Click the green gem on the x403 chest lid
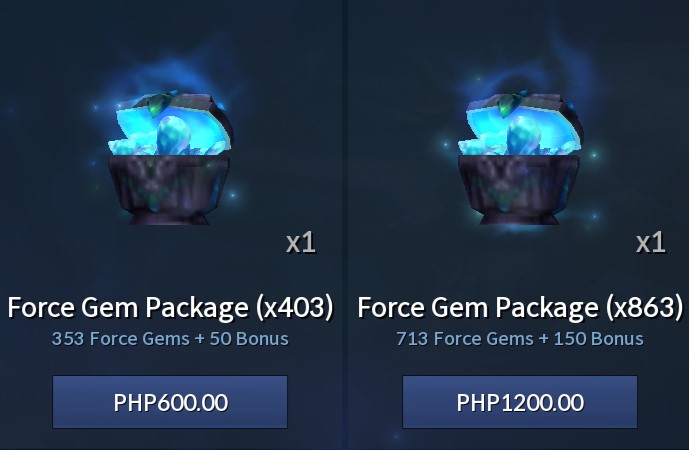Image resolution: width=689 pixels, height=450 pixels. [156, 105]
